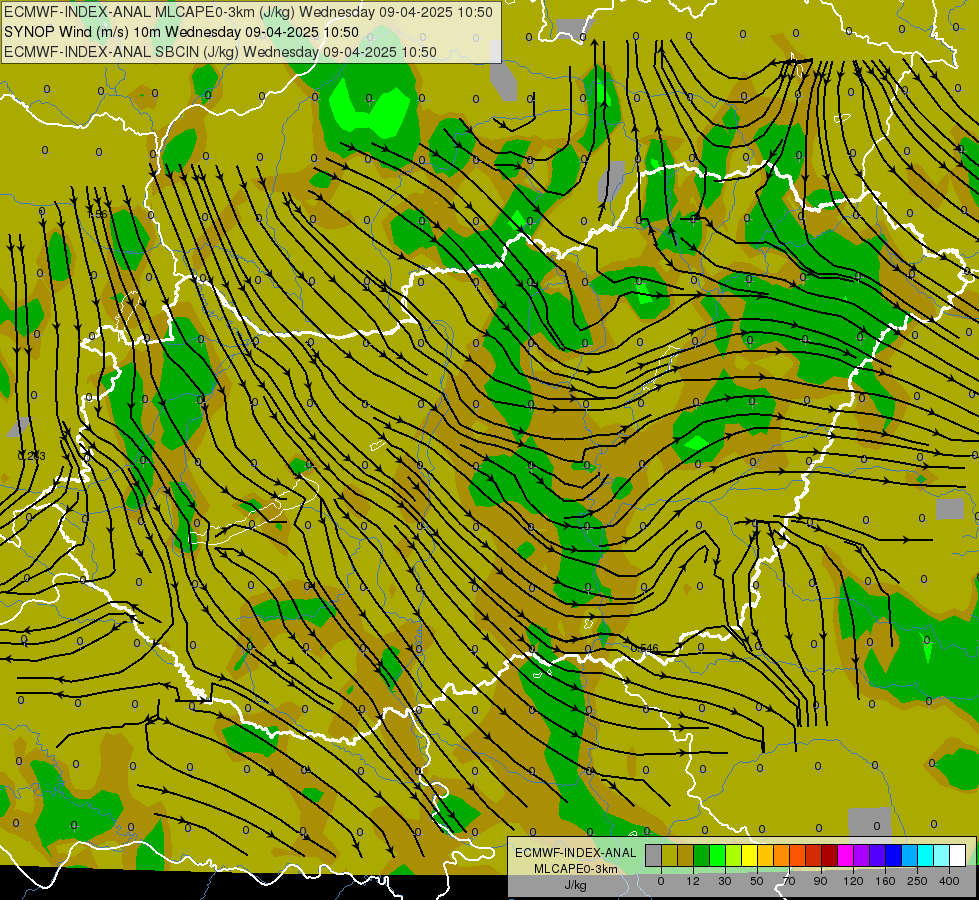Click the map value '0.546'
Screen dimensions: 979x900
[x=644, y=648]
